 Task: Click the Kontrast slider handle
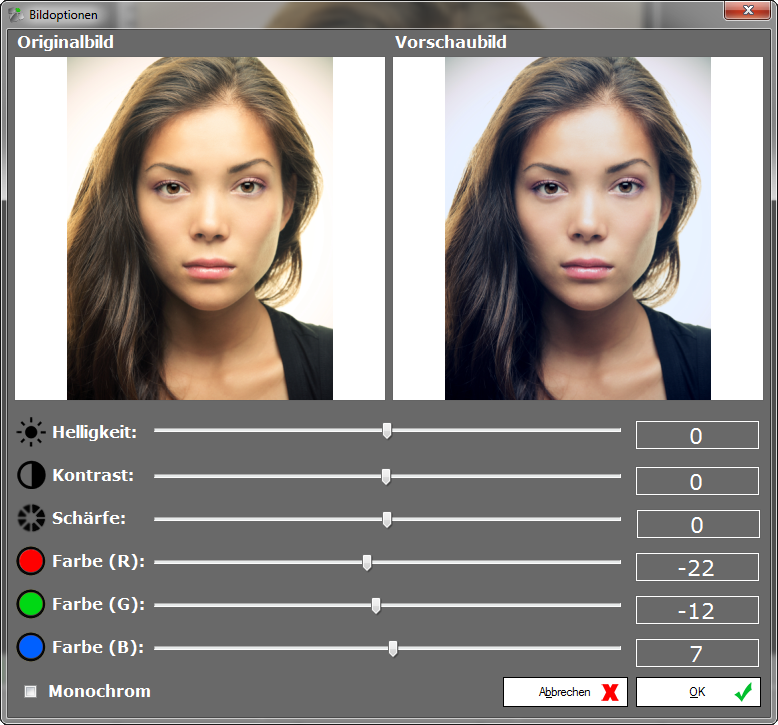[386, 476]
